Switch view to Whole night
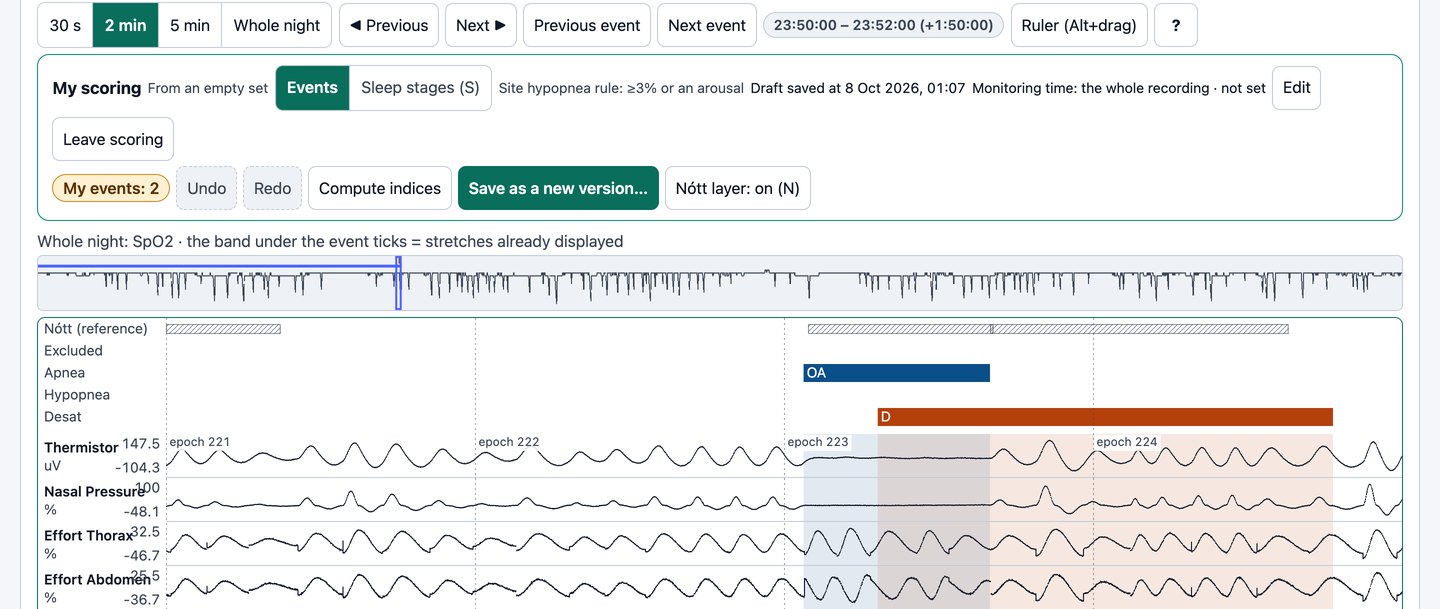The width and height of the screenshot is (1440, 609). pos(277,25)
